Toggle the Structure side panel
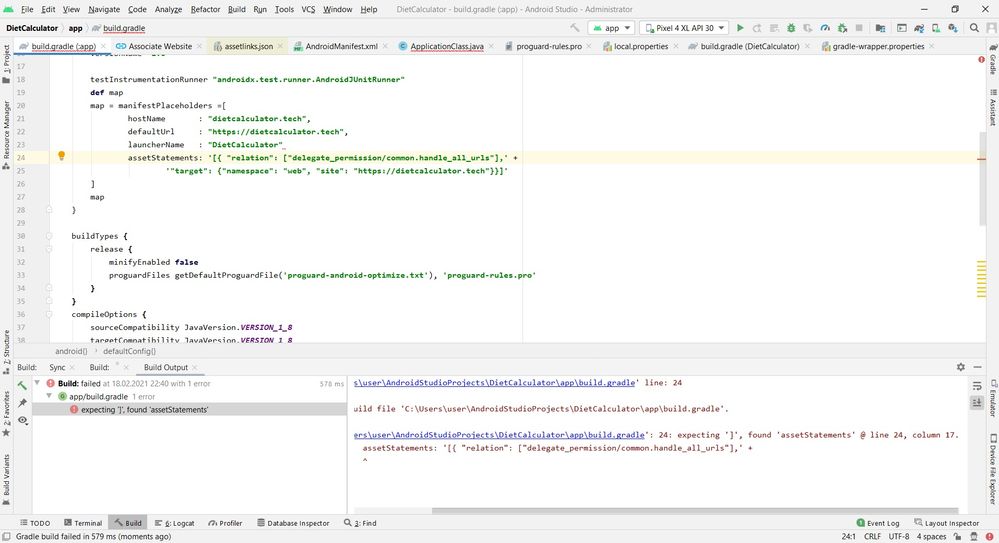999x543 pixels. pos(6,352)
